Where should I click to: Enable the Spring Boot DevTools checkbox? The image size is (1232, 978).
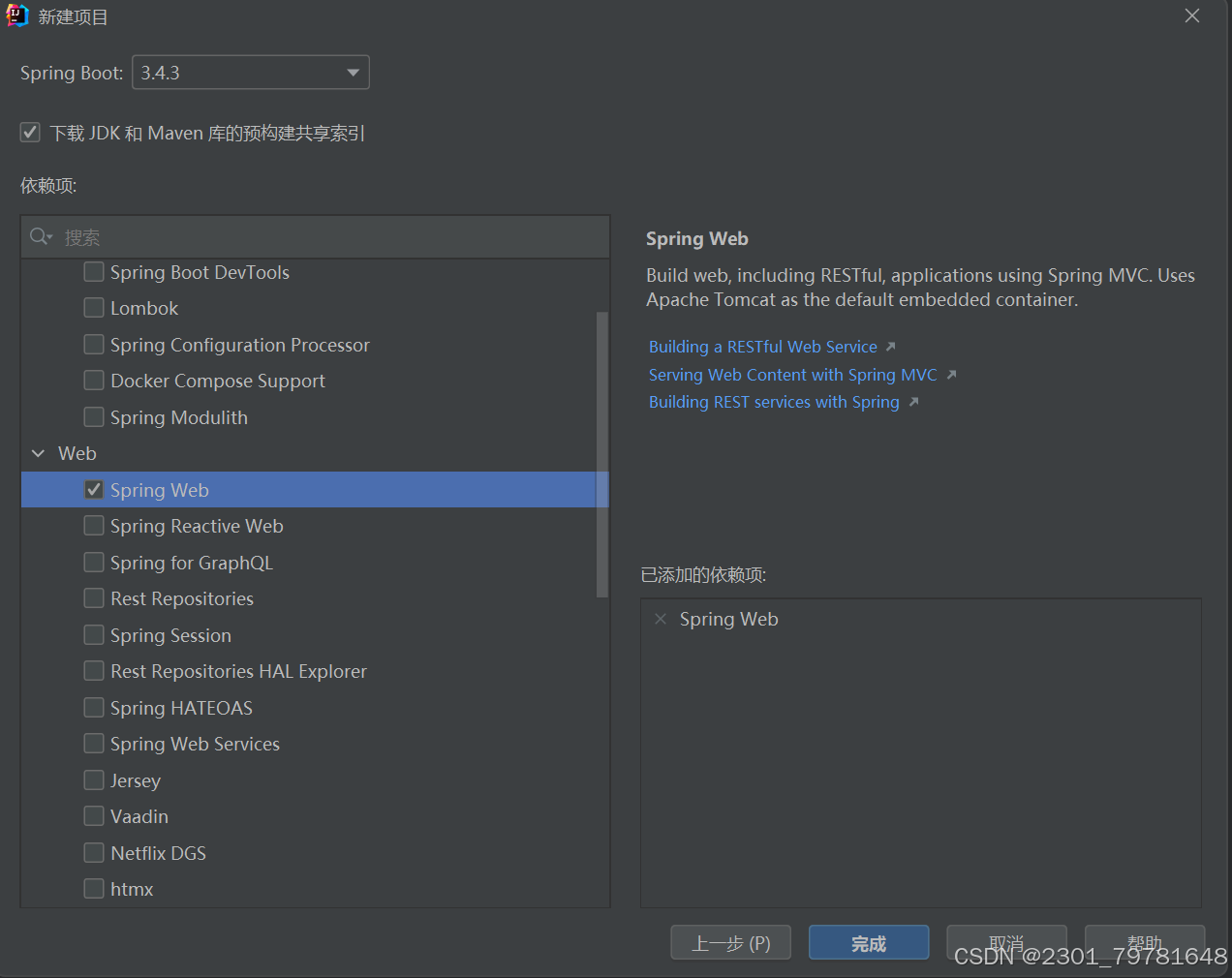(x=94, y=271)
